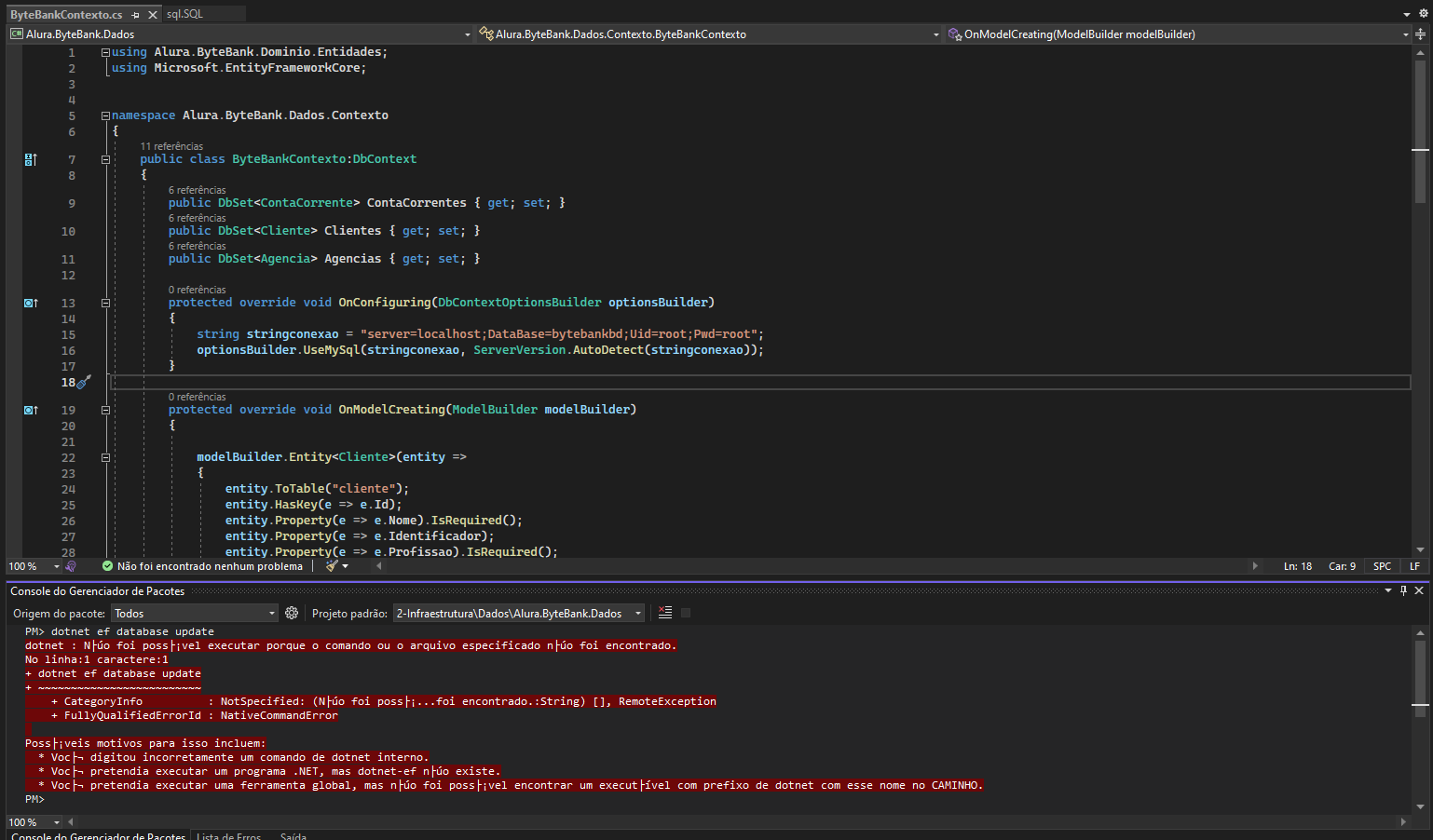Open package manager settings gear

(292, 613)
